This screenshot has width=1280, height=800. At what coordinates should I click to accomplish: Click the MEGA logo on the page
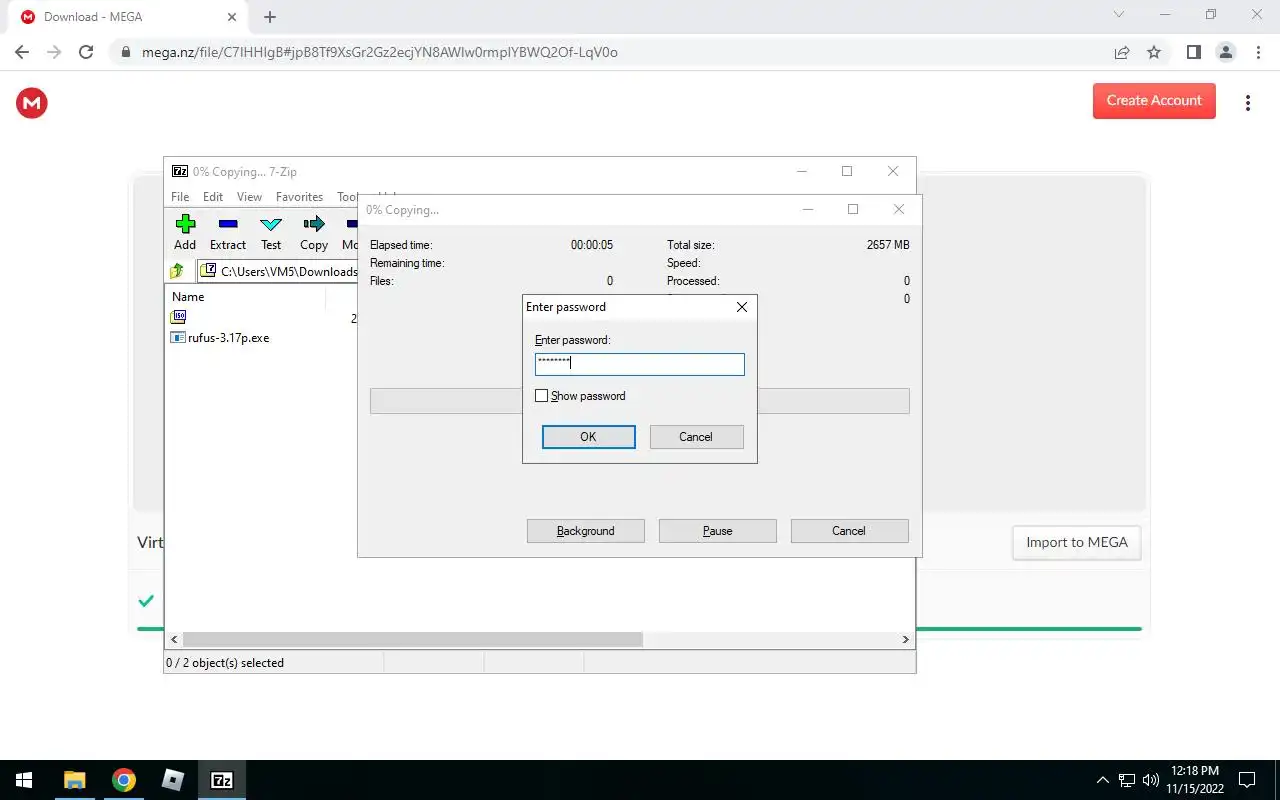tap(32, 102)
